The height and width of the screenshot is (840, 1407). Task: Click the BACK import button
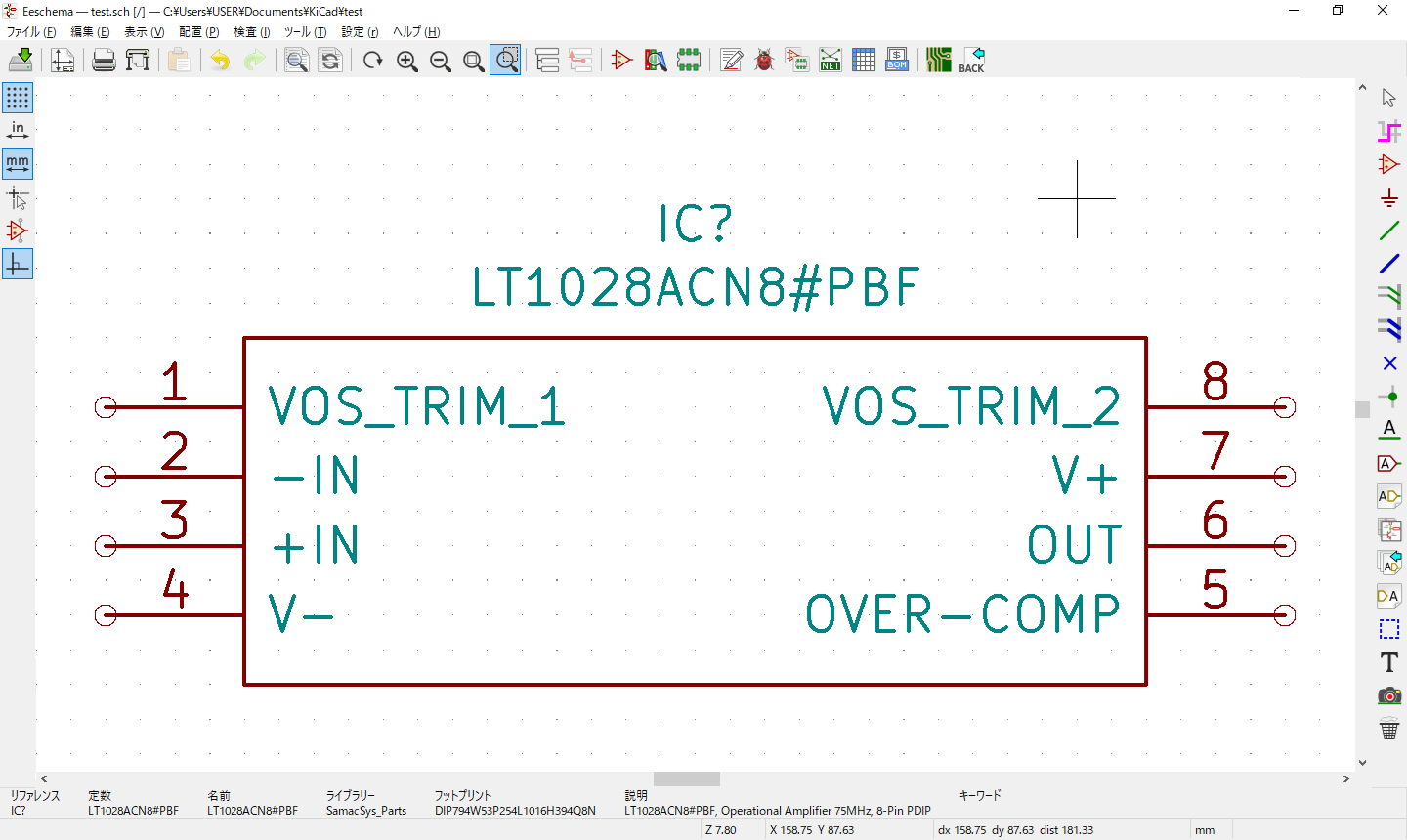click(972, 60)
